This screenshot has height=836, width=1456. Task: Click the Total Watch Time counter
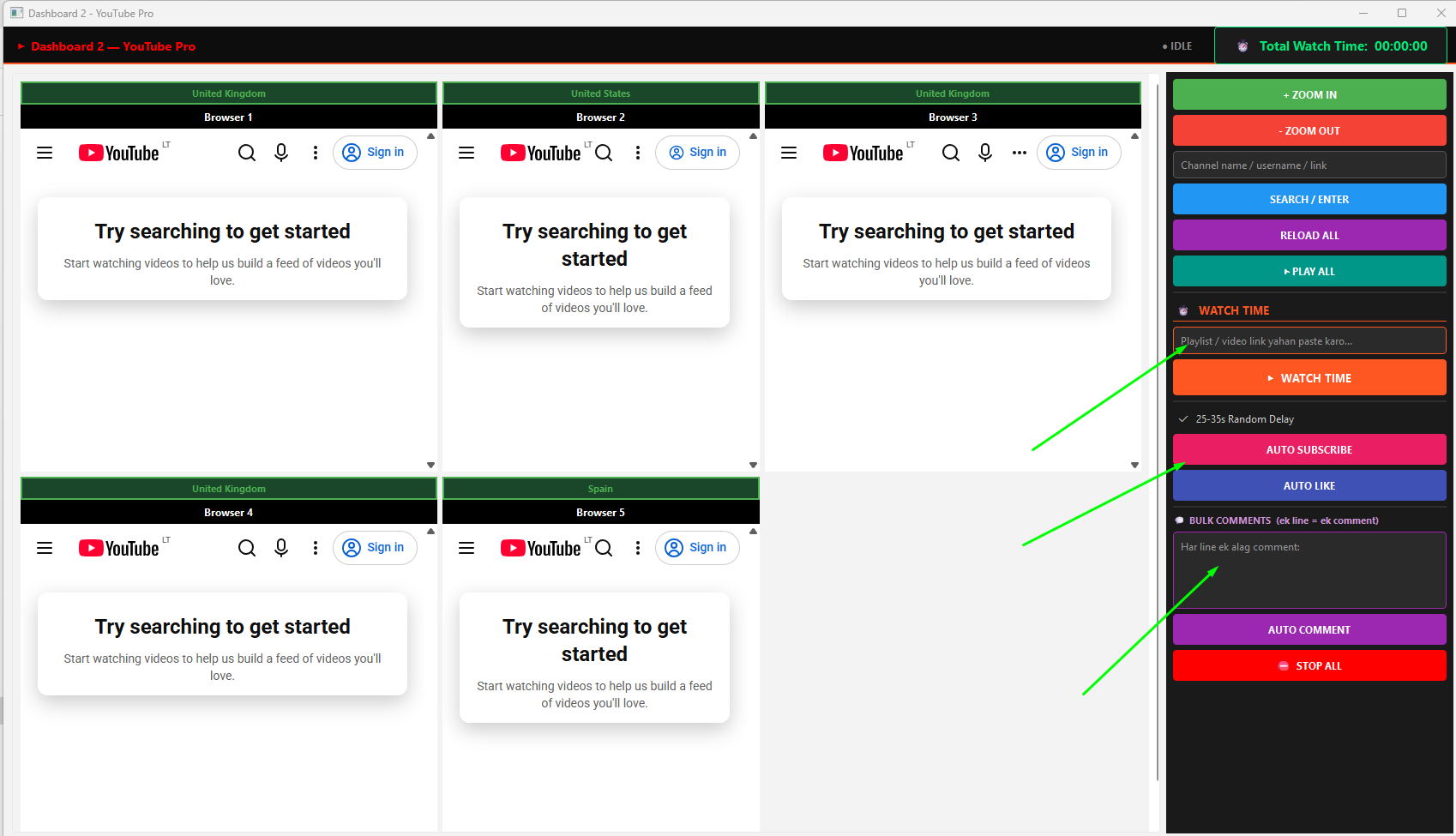[1331, 46]
